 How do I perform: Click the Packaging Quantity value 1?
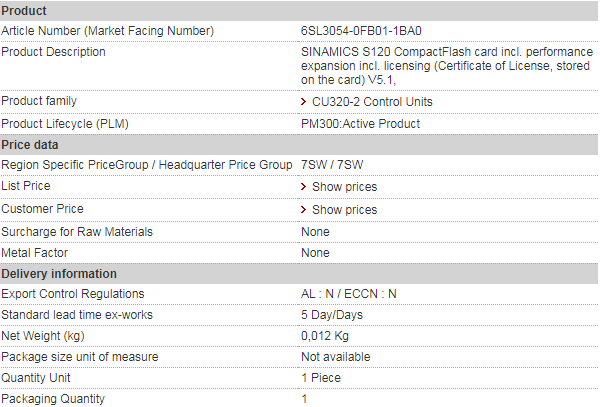[304, 399]
